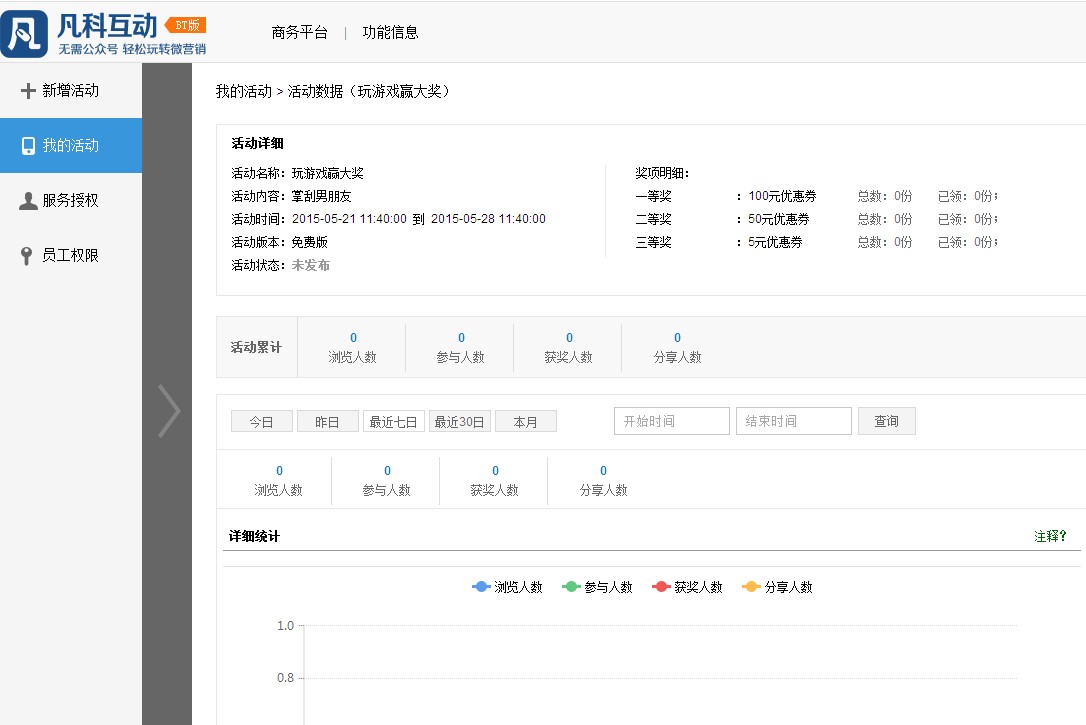Expand the sidebar with the arrow chevron
Image resolution: width=1086 pixels, height=725 pixels.
(168, 411)
